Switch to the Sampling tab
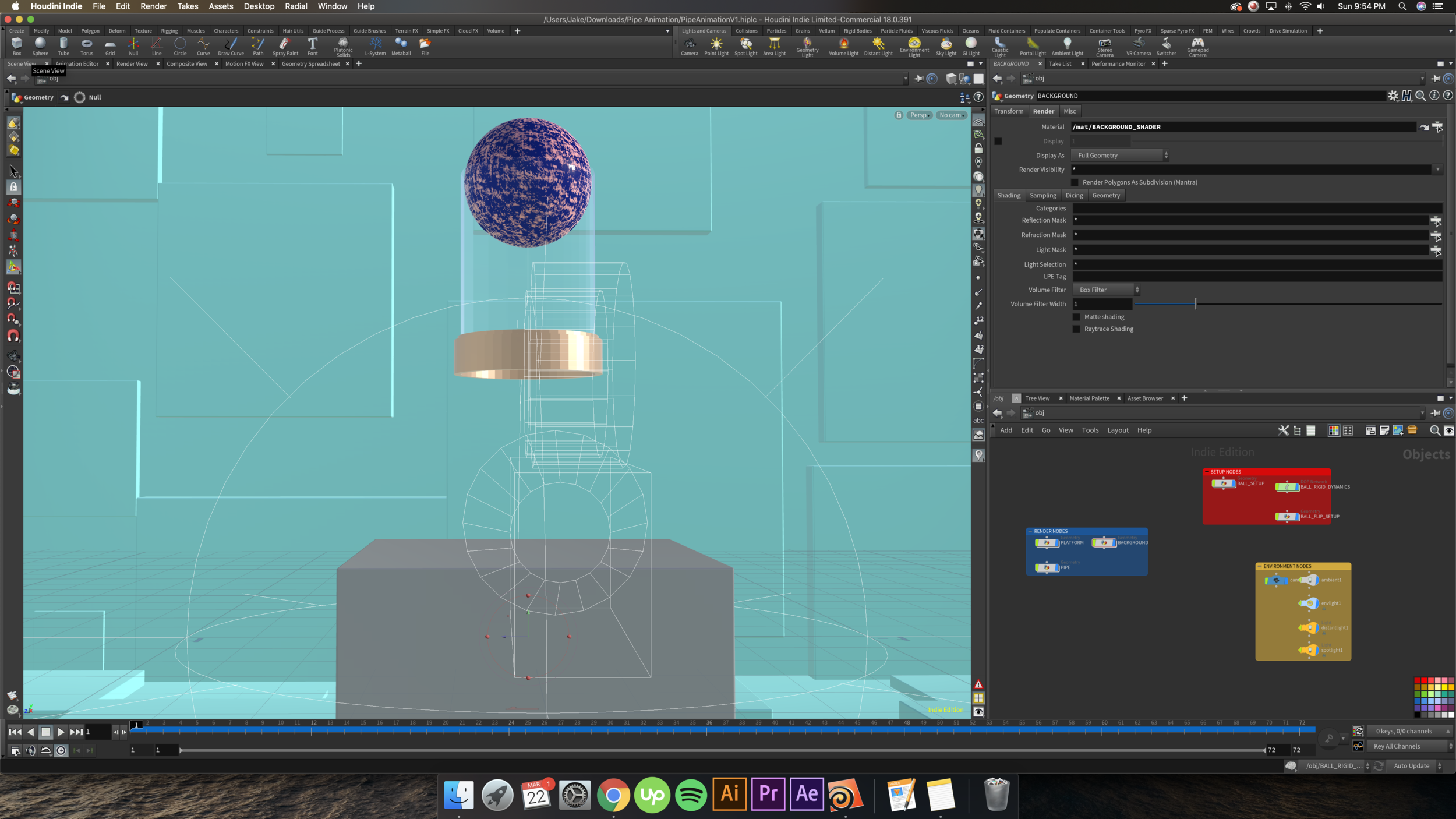Viewport: 1456px width, 819px height. 1042,196
